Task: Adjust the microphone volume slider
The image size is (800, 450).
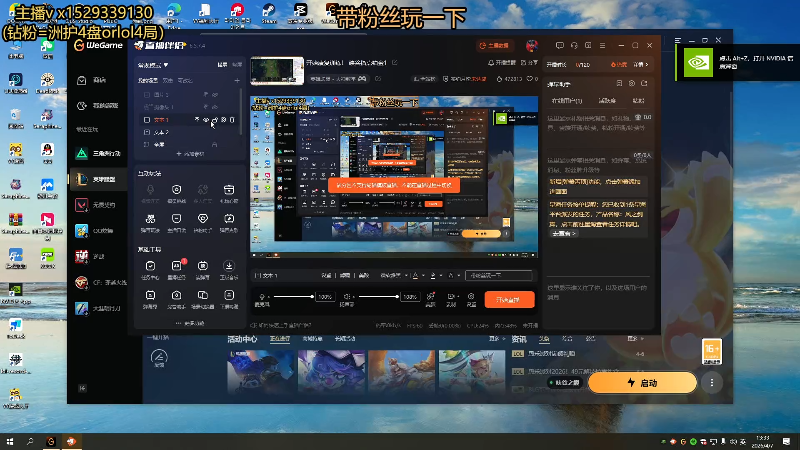Action: [293, 296]
